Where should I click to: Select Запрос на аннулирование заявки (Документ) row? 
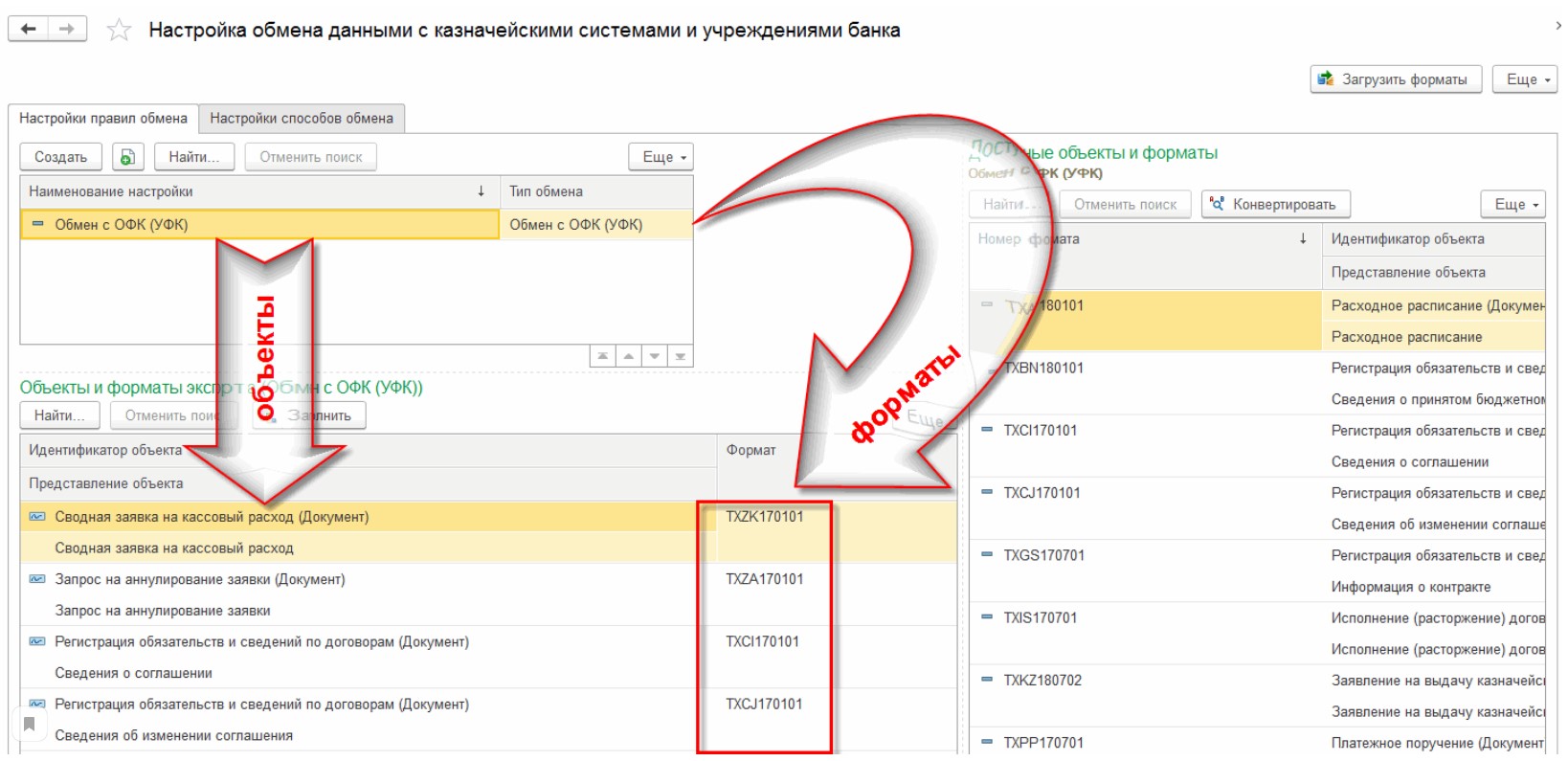(369, 579)
